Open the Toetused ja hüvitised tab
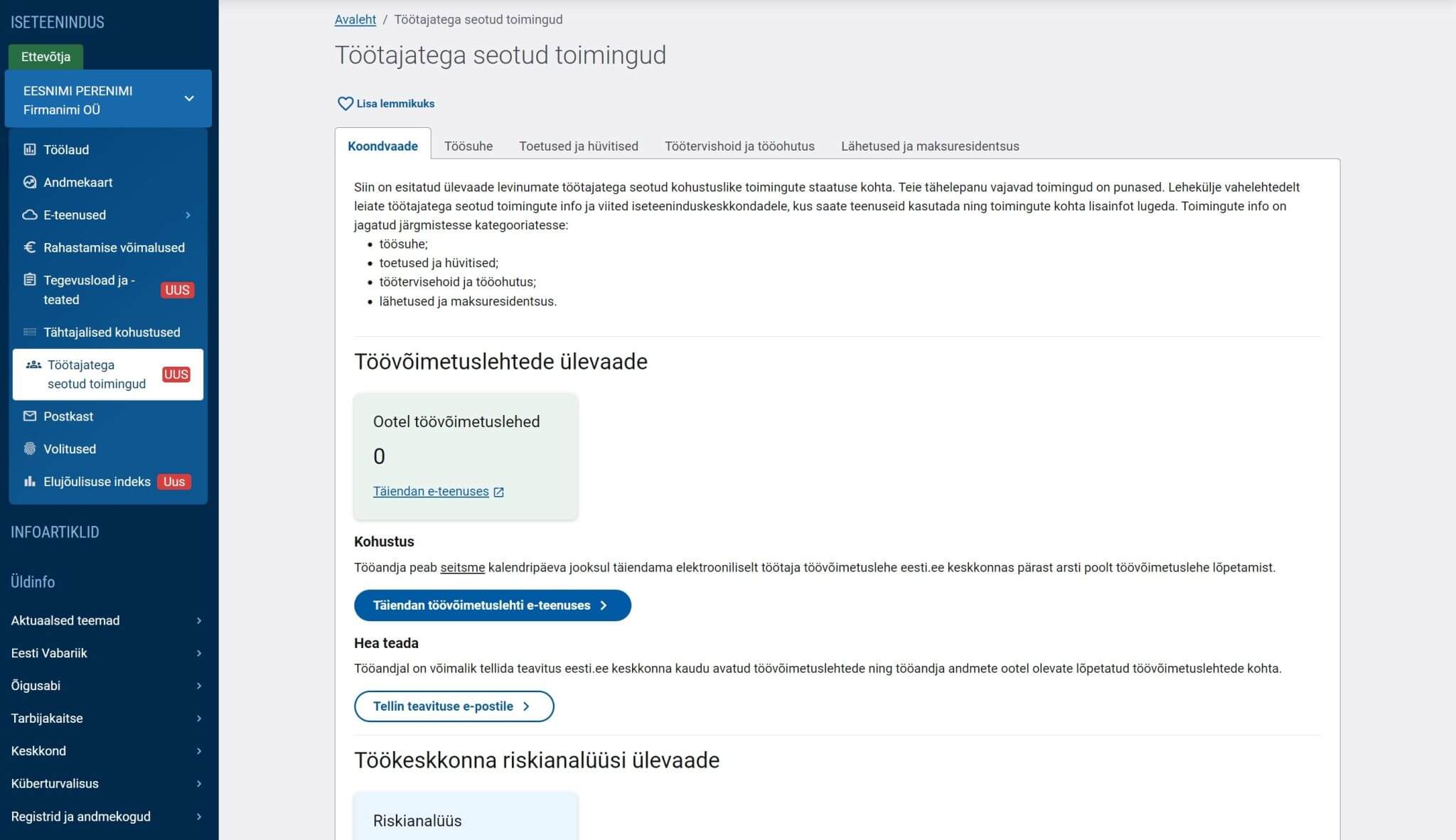Image resolution: width=1456 pixels, height=840 pixels. pos(578,146)
